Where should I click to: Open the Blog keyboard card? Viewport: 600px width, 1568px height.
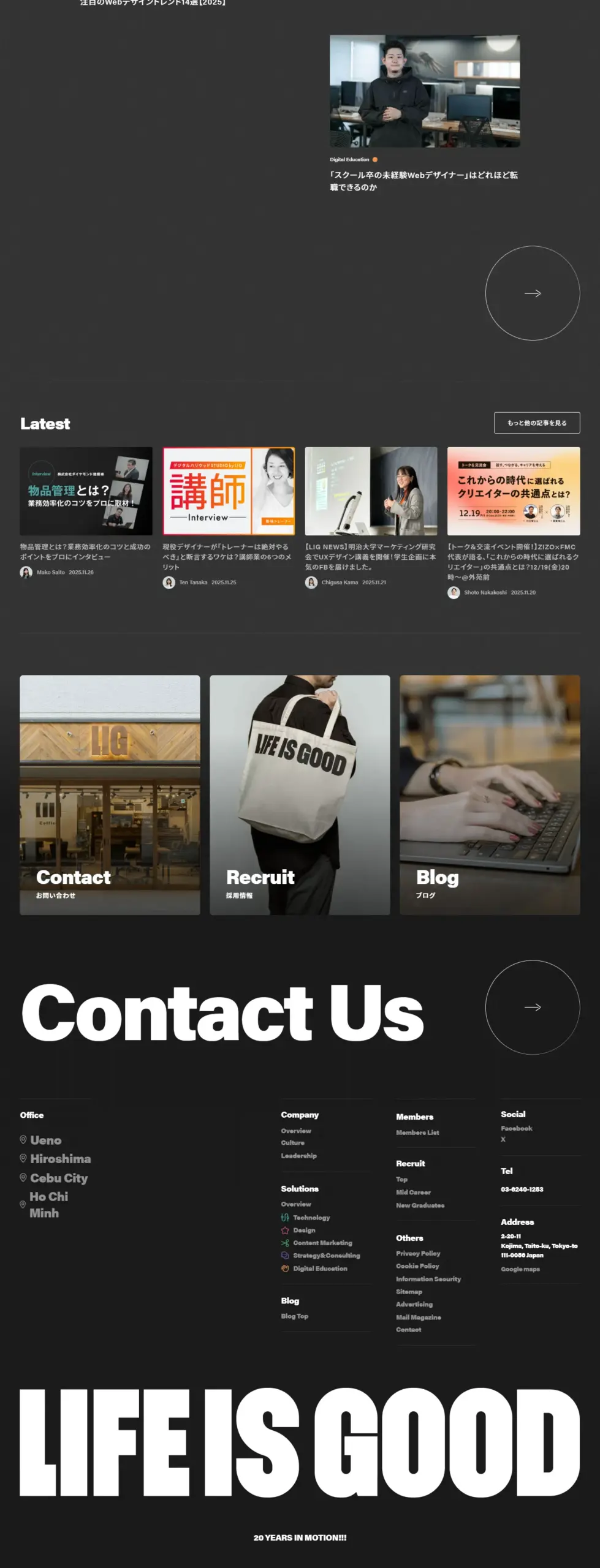490,795
